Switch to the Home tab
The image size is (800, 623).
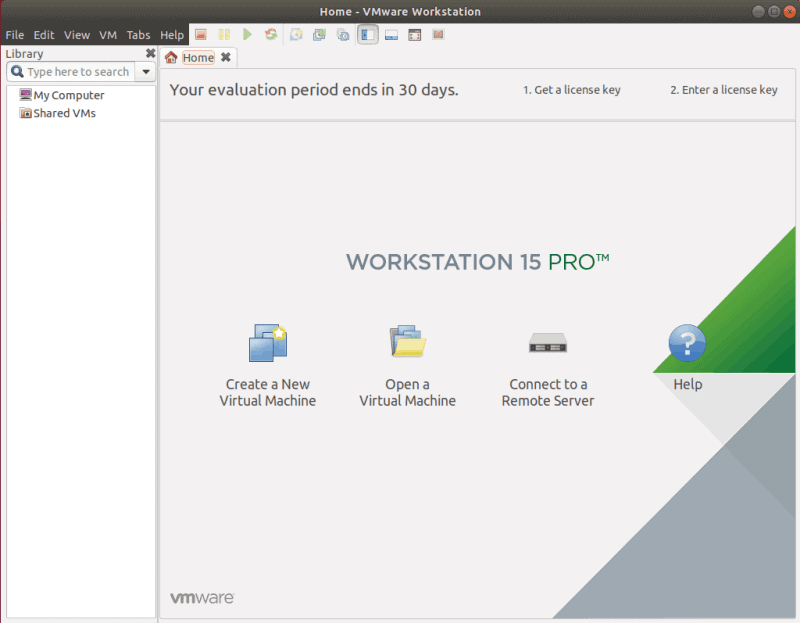(x=198, y=58)
